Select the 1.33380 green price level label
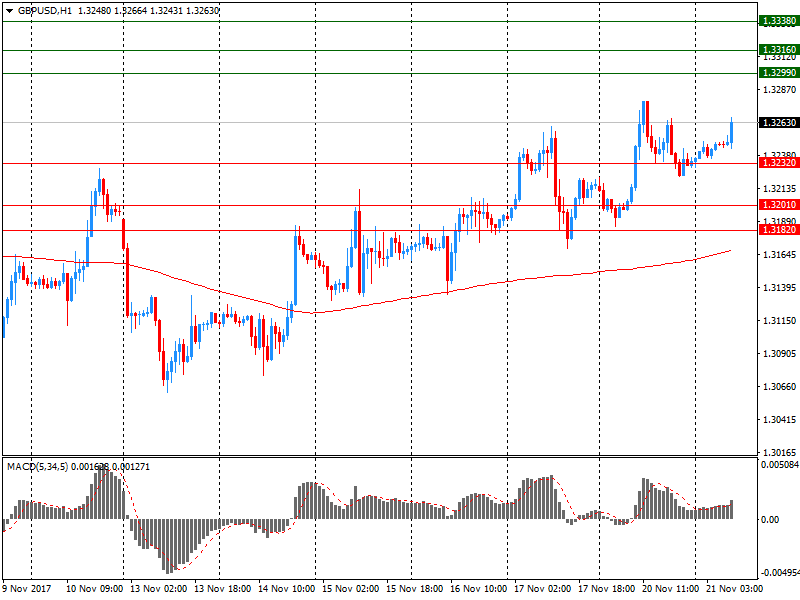 click(x=779, y=21)
